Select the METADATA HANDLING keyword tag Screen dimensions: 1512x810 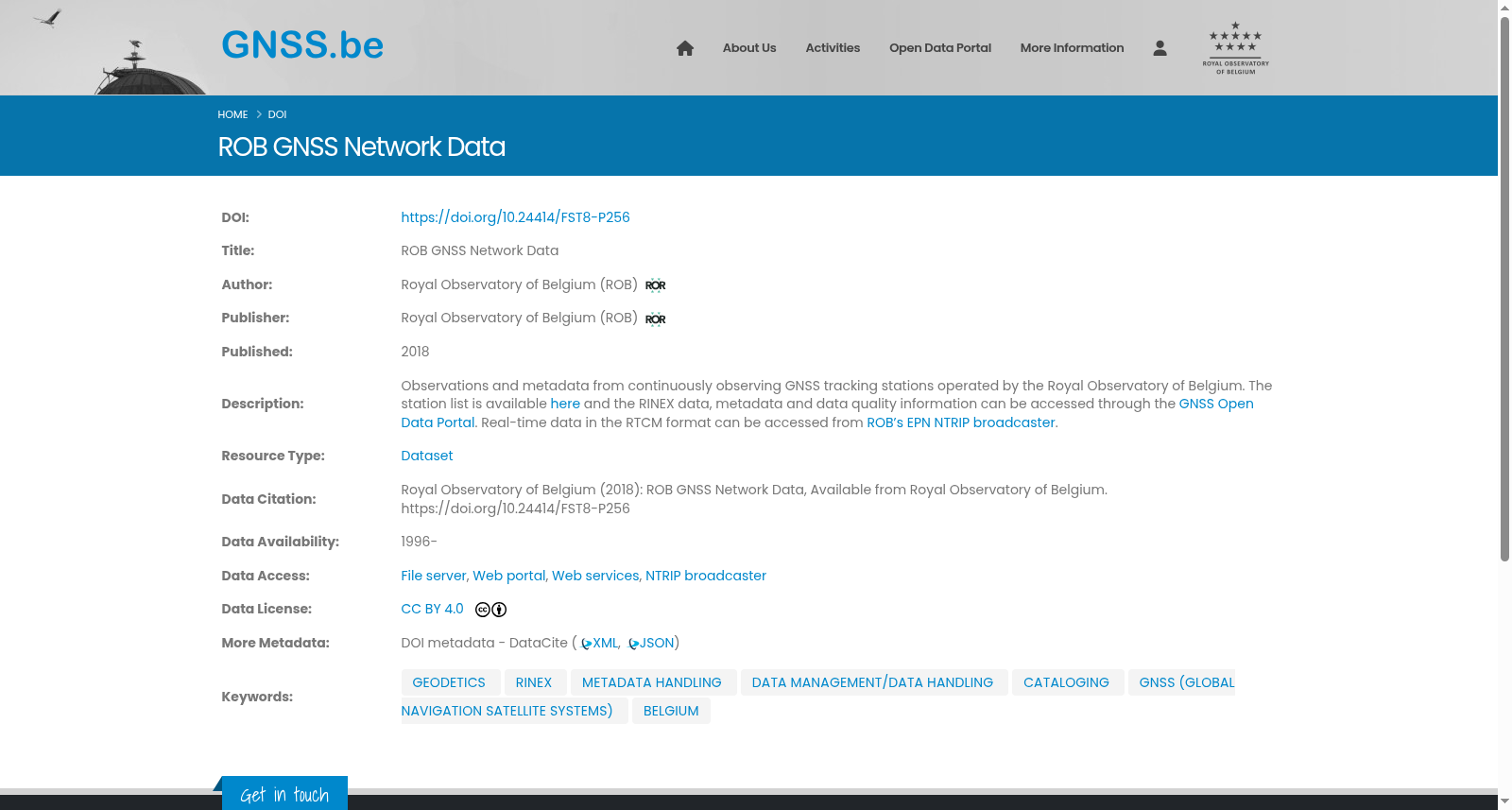[652, 682]
